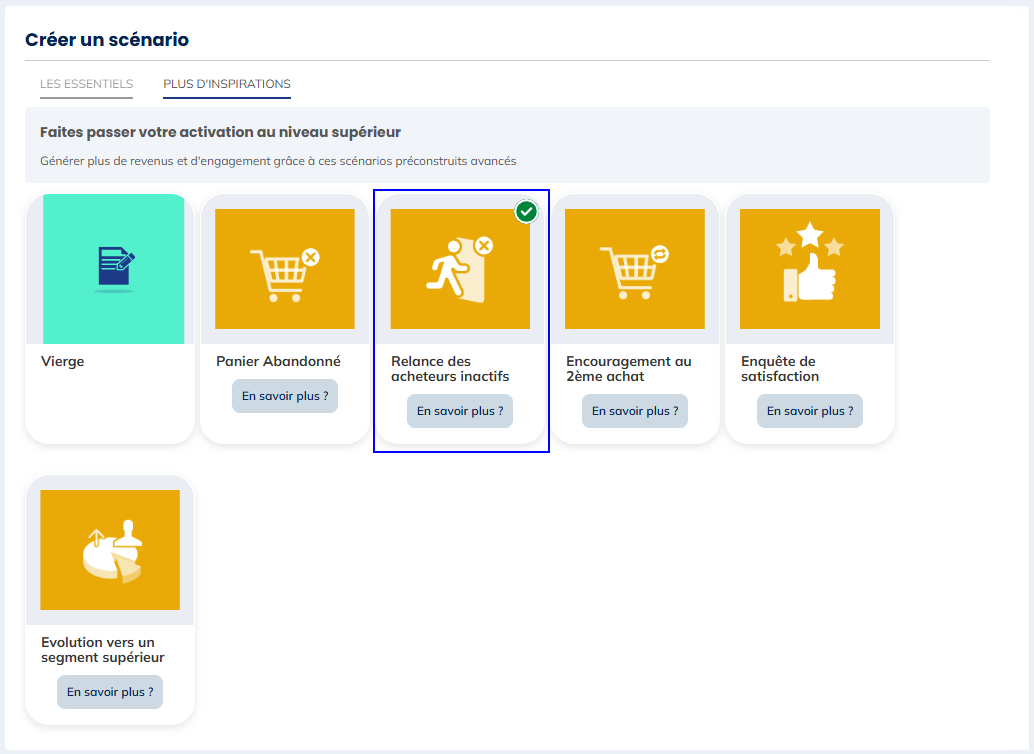Open En savoir plus for Relance des acheteurs inactifs
Image resolution: width=1034 pixels, height=754 pixels.
(x=460, y=411)
